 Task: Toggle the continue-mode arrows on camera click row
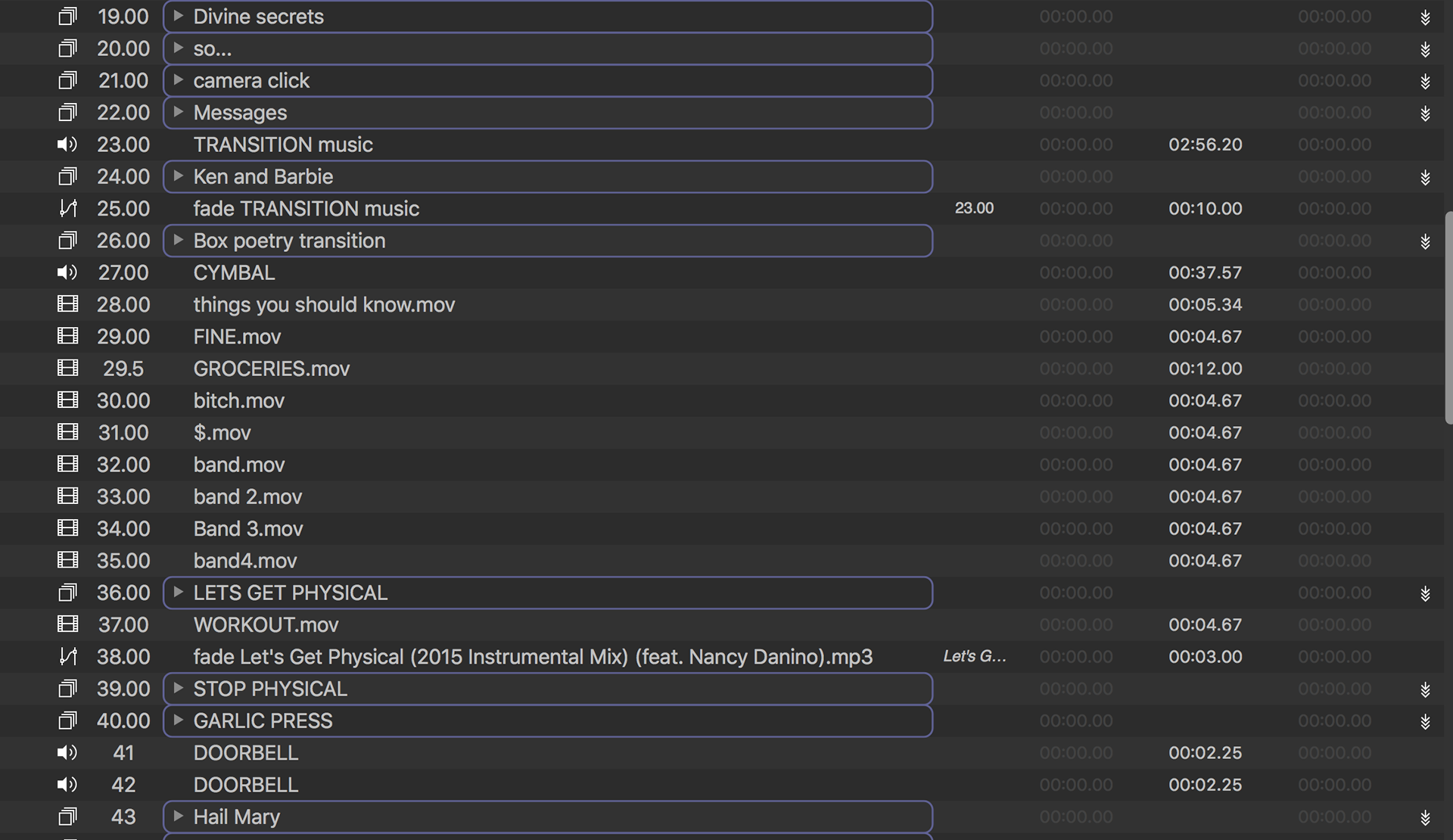coord(1425,81)
